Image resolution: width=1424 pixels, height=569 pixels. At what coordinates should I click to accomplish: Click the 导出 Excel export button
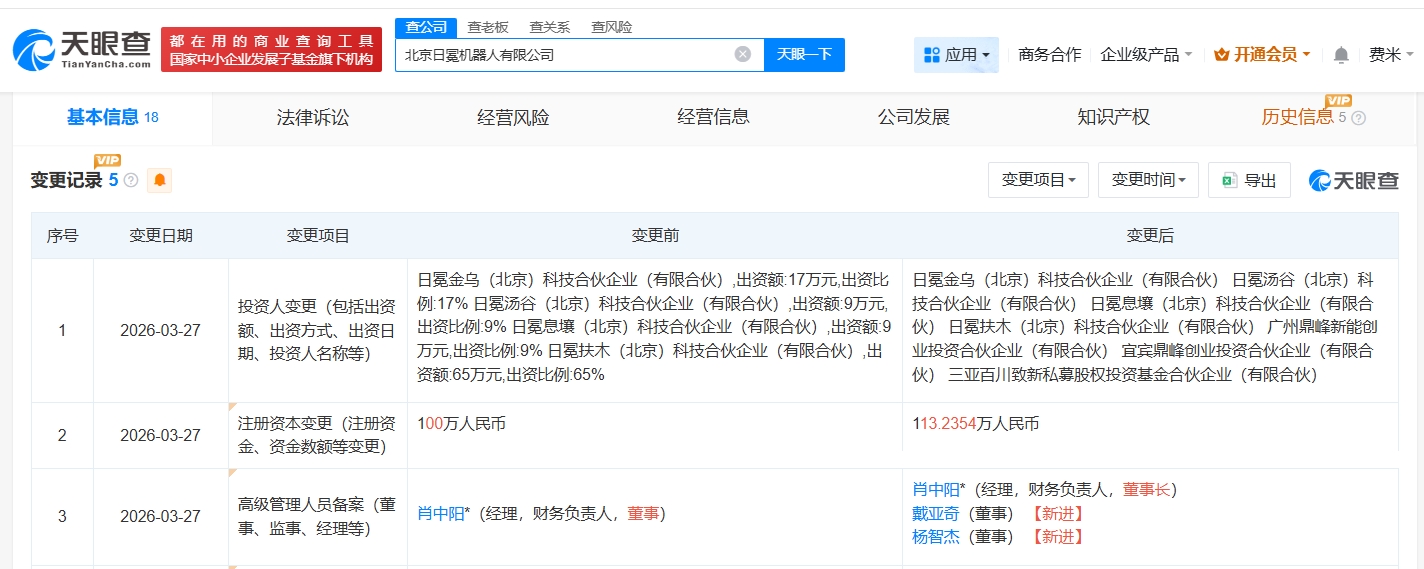pos(1249,180)
